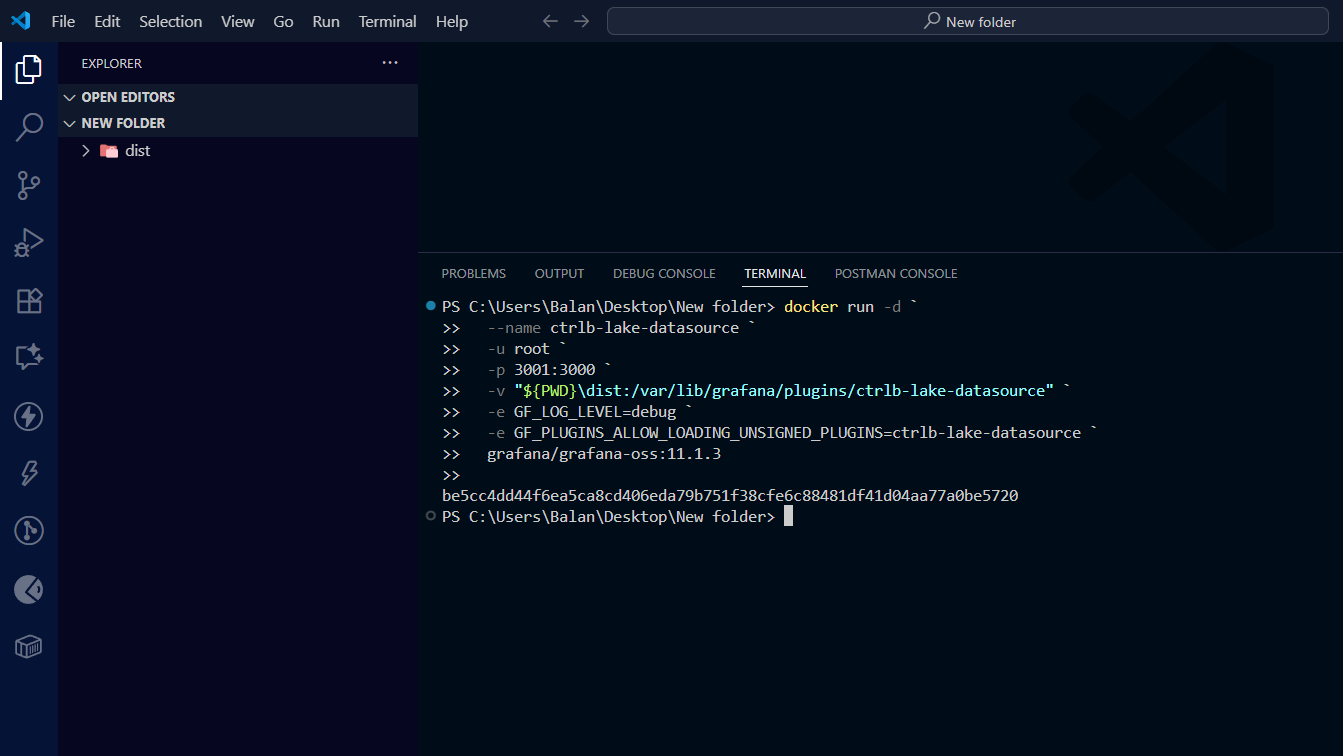The image size is (1343, 756).
Task: Click the Go Forward arrow
Action: coord(582,21)
